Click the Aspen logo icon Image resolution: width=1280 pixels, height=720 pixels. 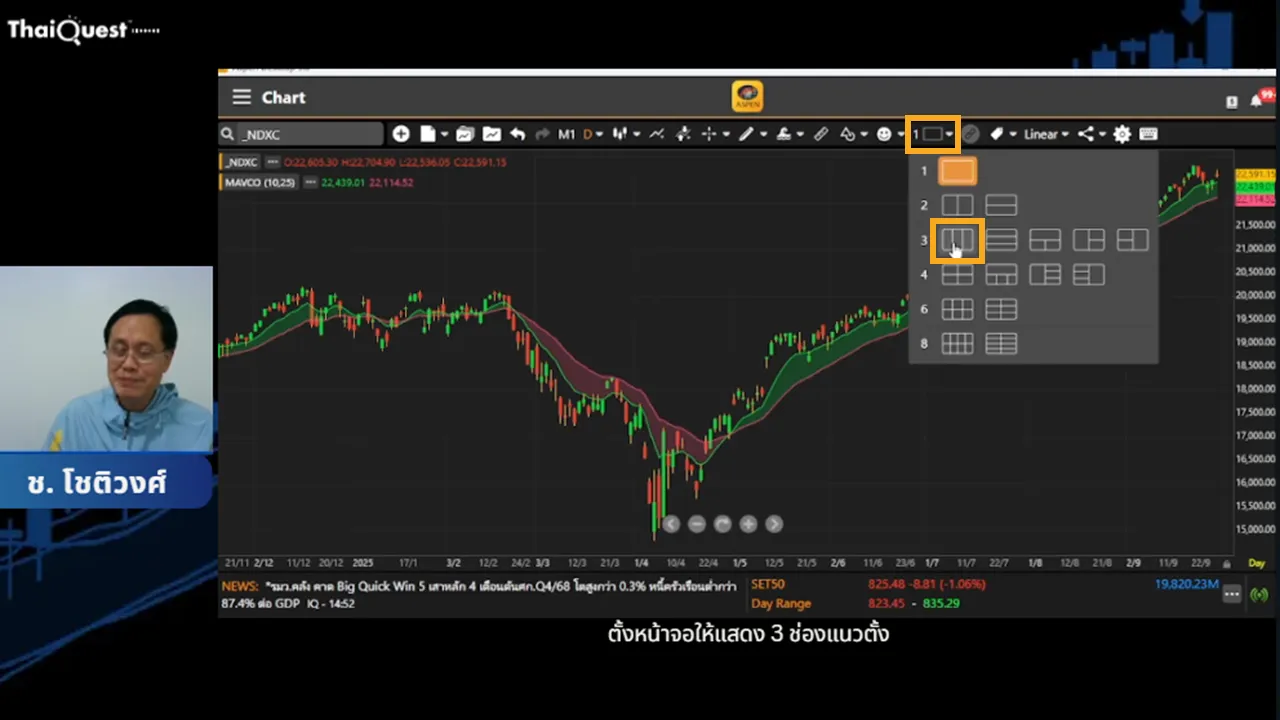point(747,96)
